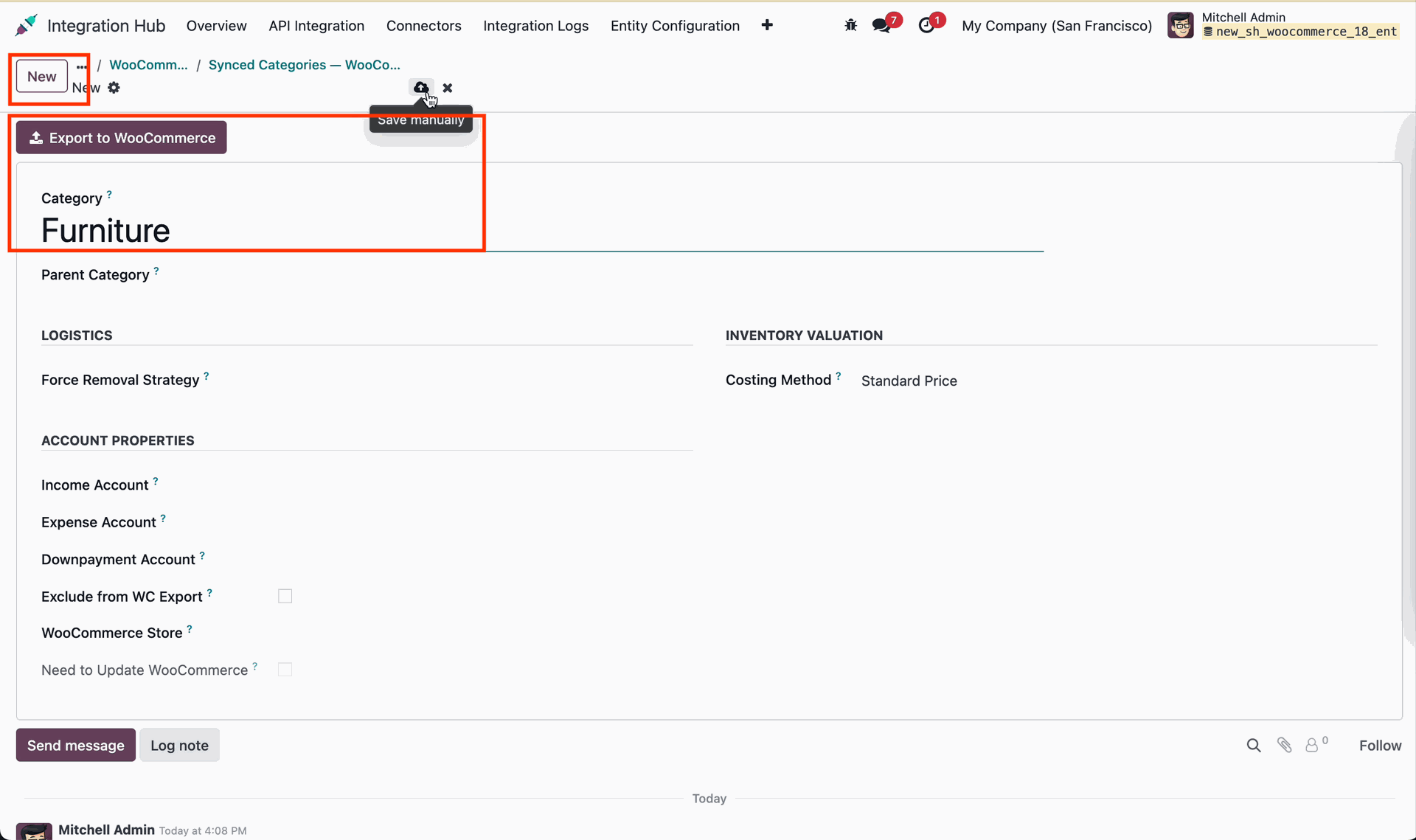Click help mark next to Downpayment Account

pos(202,555)
